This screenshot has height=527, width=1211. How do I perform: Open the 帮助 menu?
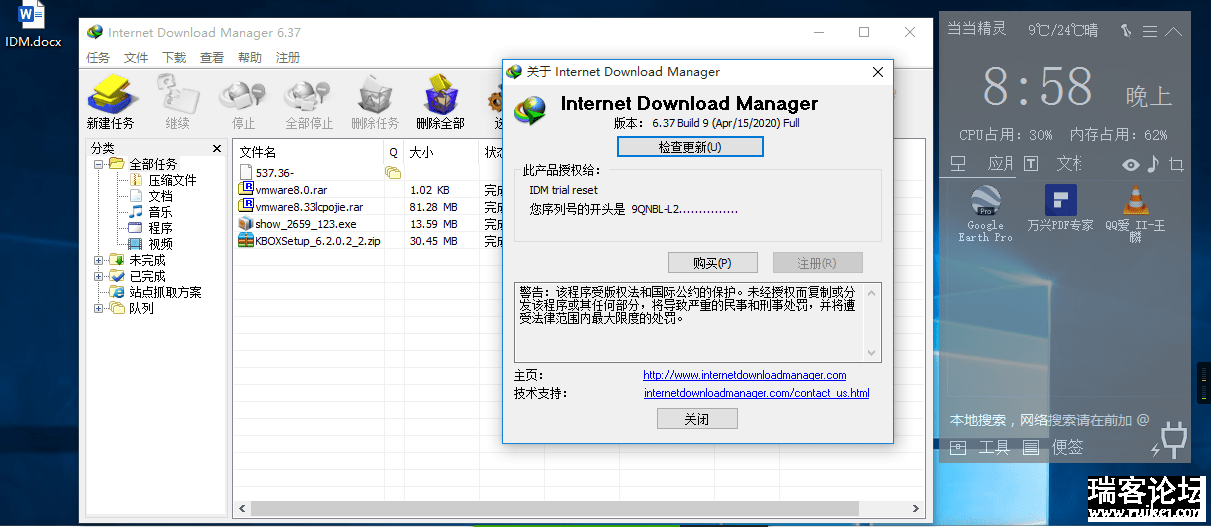[250, 58]
